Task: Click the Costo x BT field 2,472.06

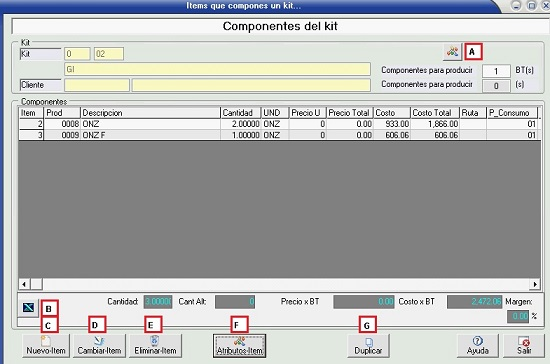Action: pyautogui.click(x=475, y=302)
